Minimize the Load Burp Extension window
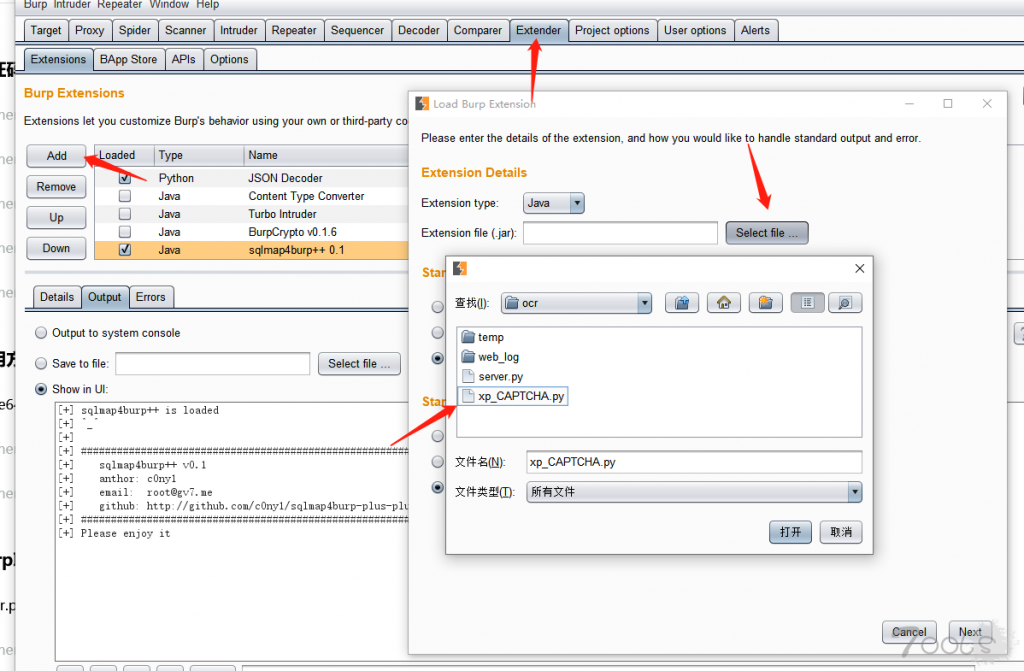Image resolution: width=1024 pixels, height=671 pixels. (909, 103)
